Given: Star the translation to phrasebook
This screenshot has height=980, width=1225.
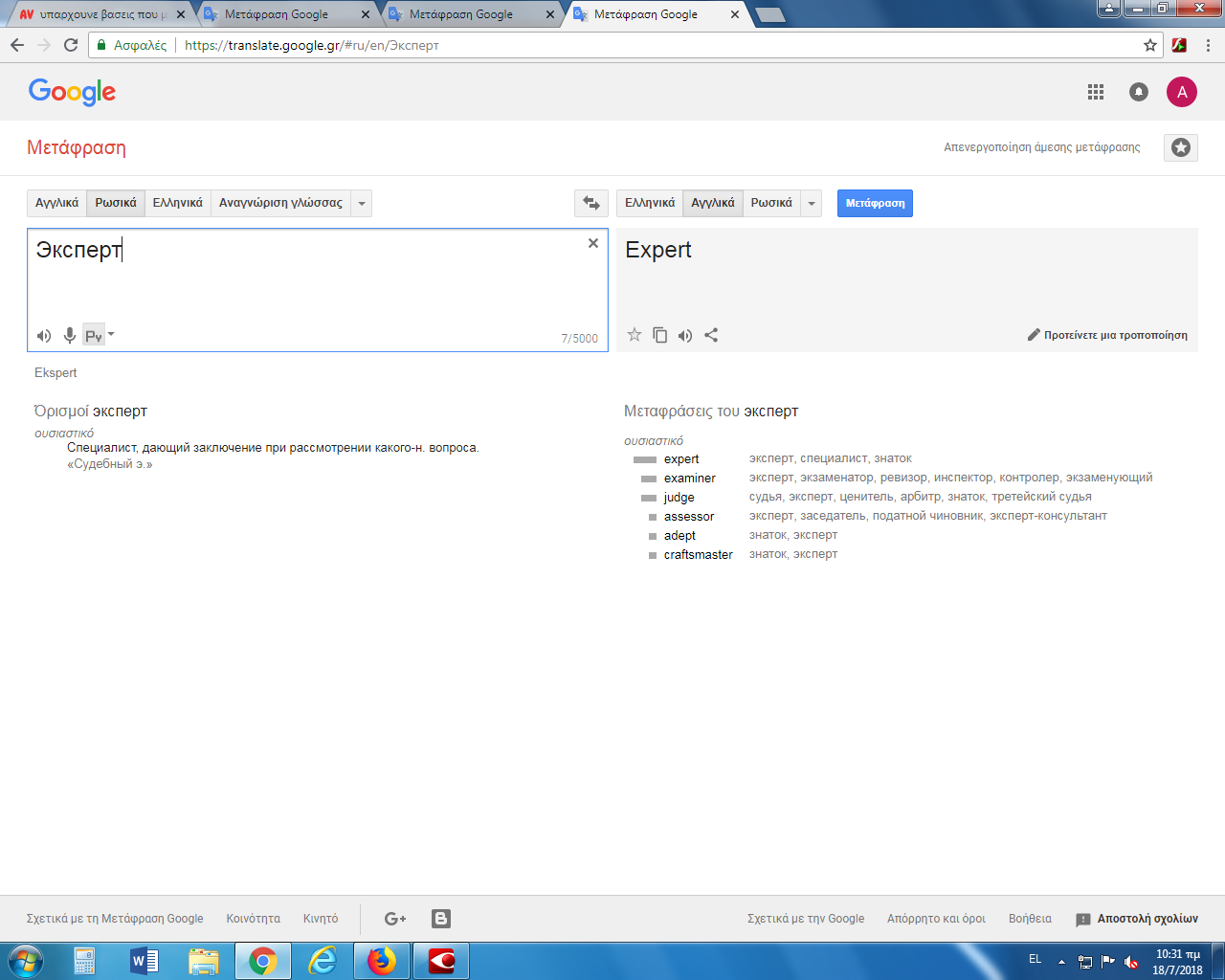Looking at the screenshot, I should pos(635,335).
